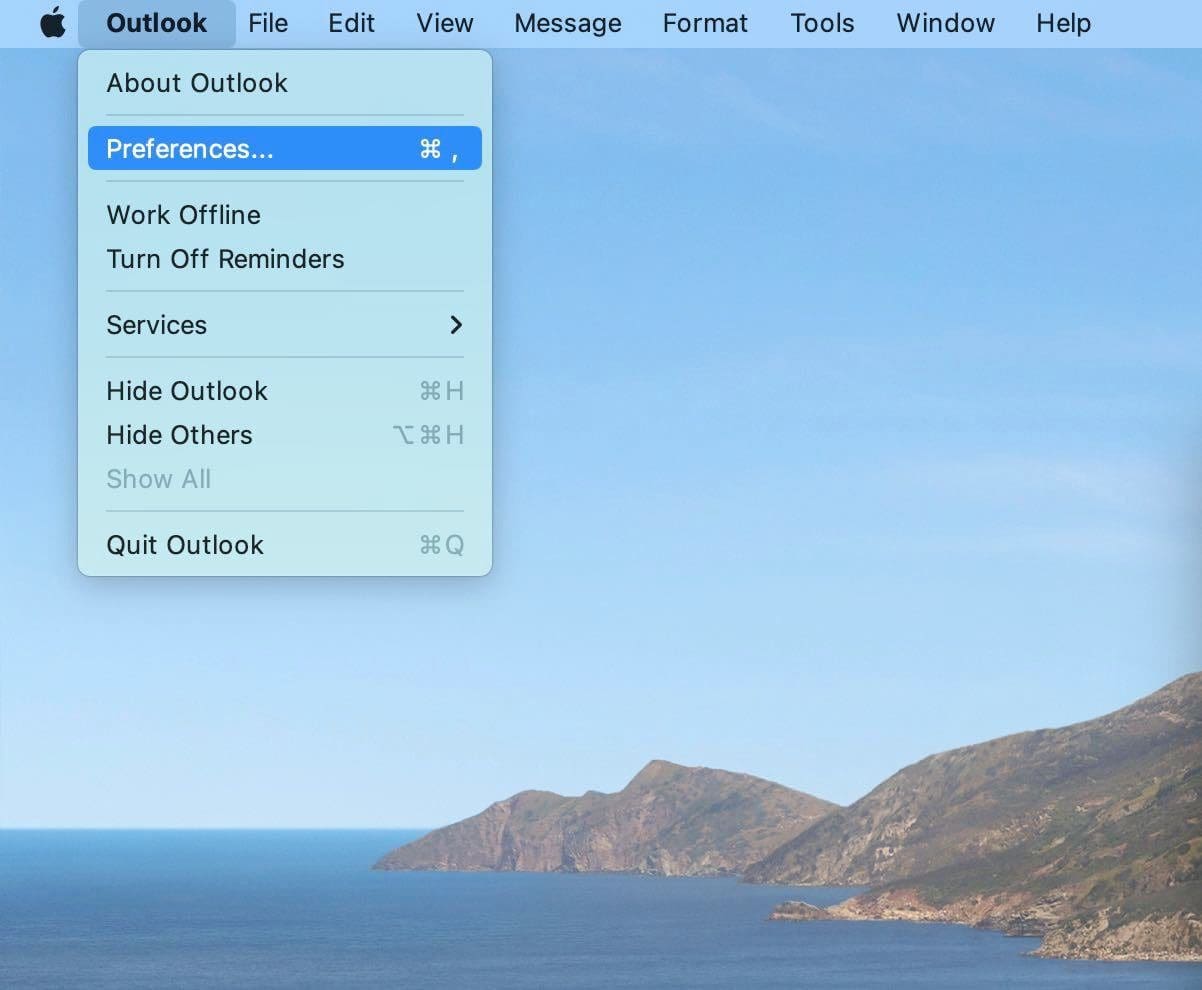The image size is (1202, 990).
Task: Open the Tools menu
Action: pos(822,23)
